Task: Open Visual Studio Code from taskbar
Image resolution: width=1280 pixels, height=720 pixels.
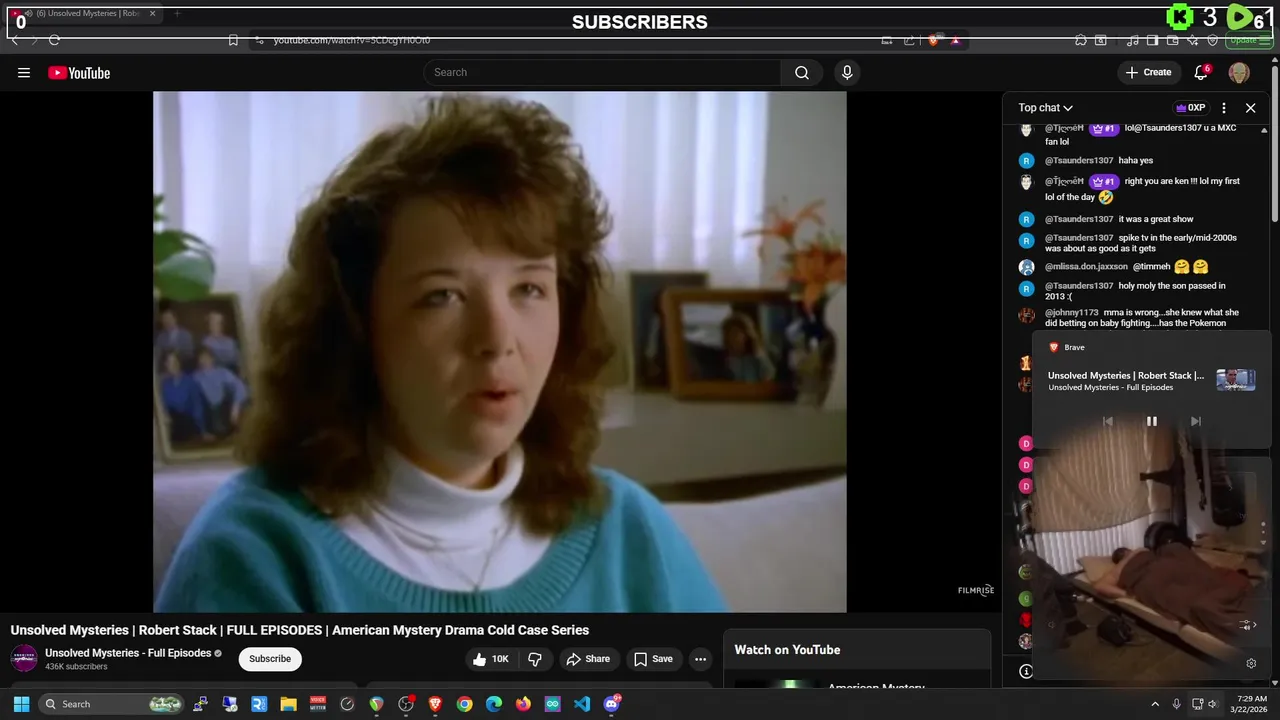Action: 582,704
